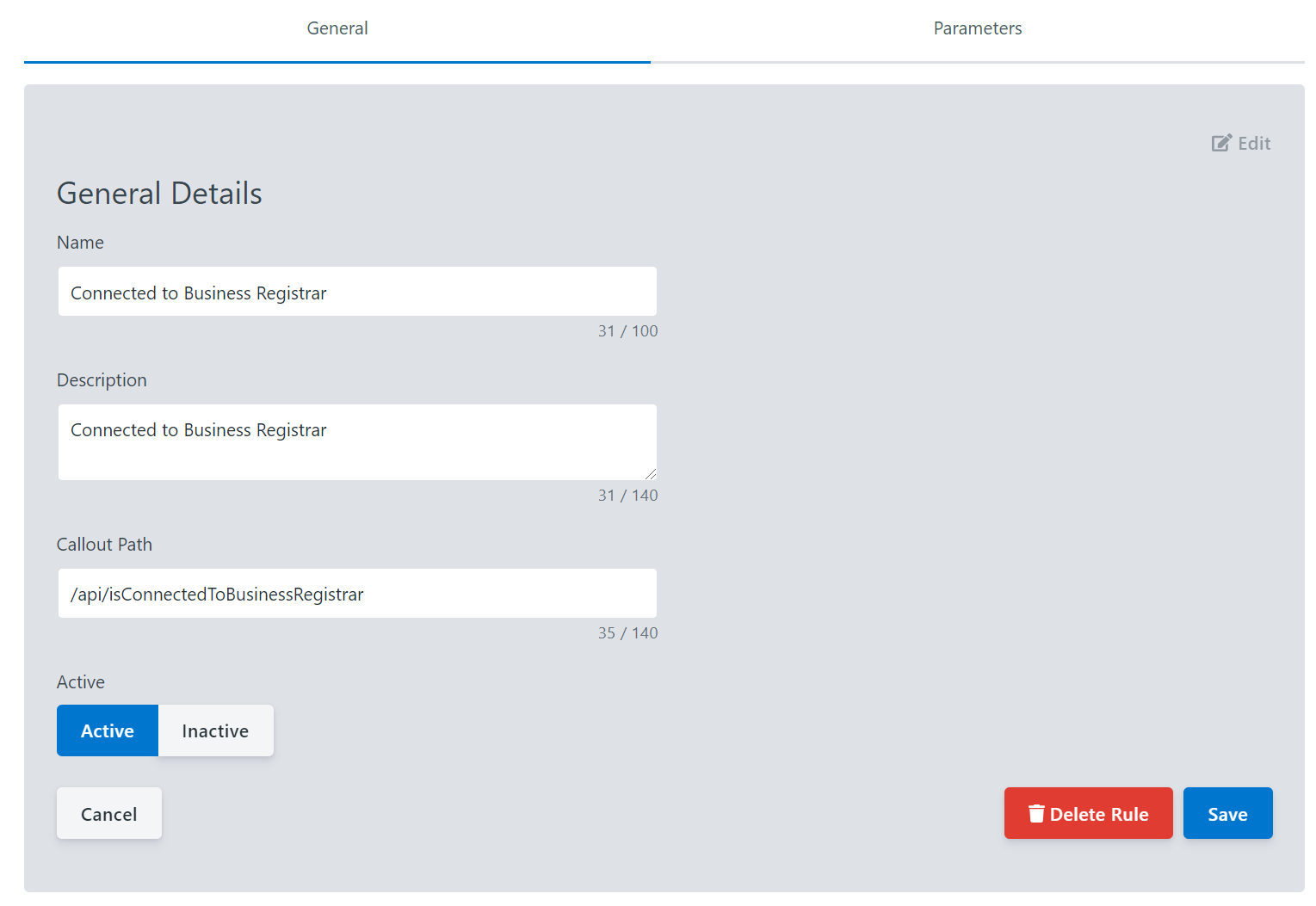Click the 35 / 140 character counter
The height and width of the screenshot is (906, 1316).
[627, 633]
